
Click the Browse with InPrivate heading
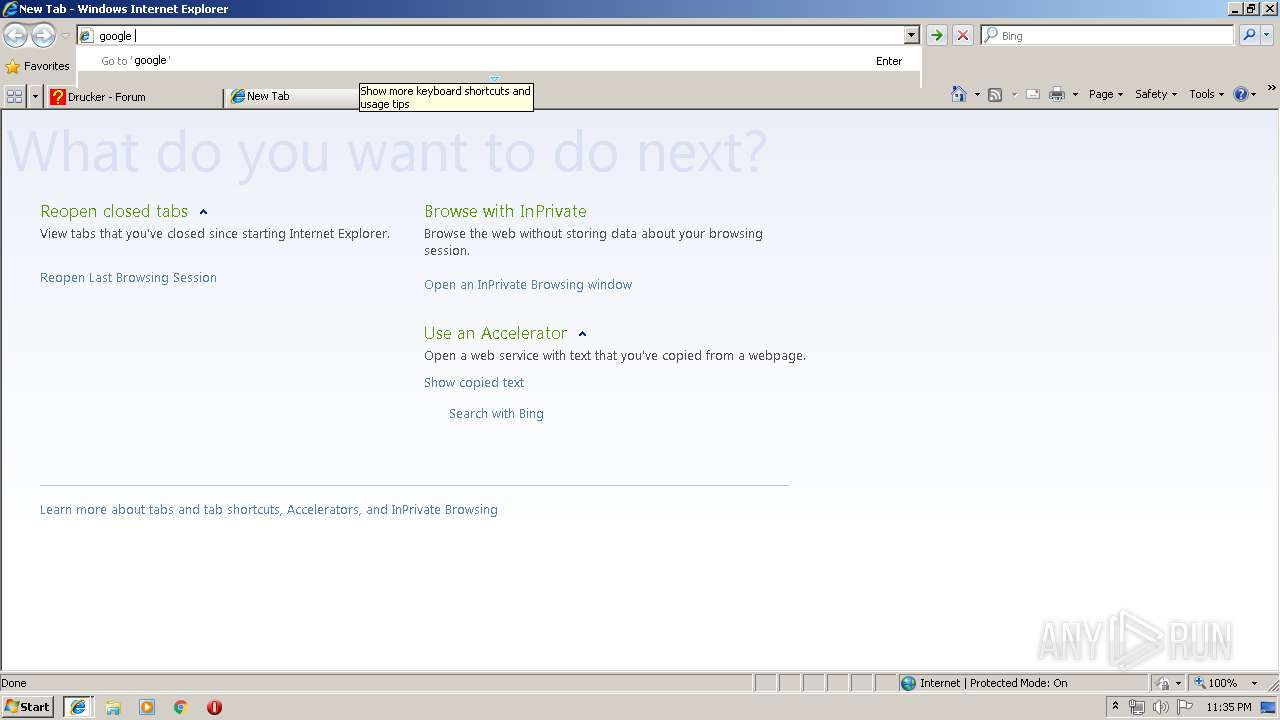(x=505, y=212)
